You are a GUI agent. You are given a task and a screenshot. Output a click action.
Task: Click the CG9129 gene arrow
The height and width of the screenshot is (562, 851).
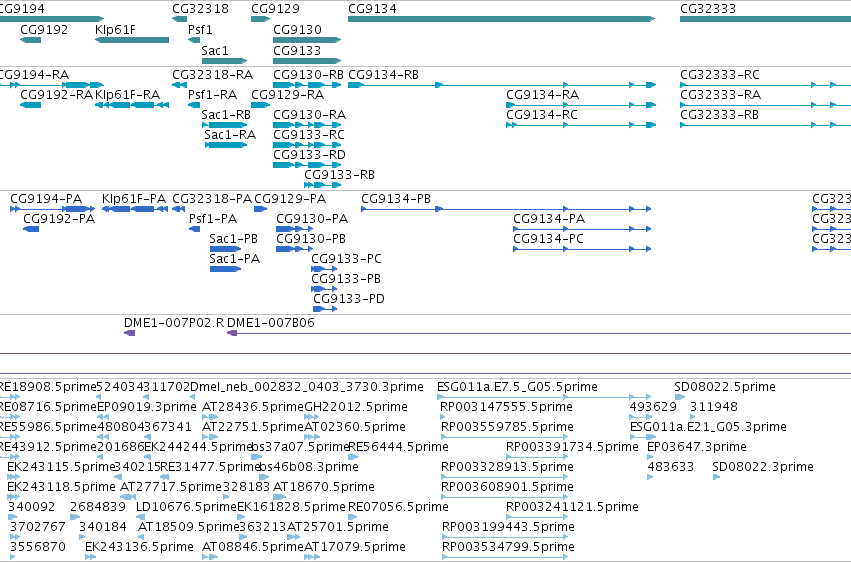[x=261, y=19]
